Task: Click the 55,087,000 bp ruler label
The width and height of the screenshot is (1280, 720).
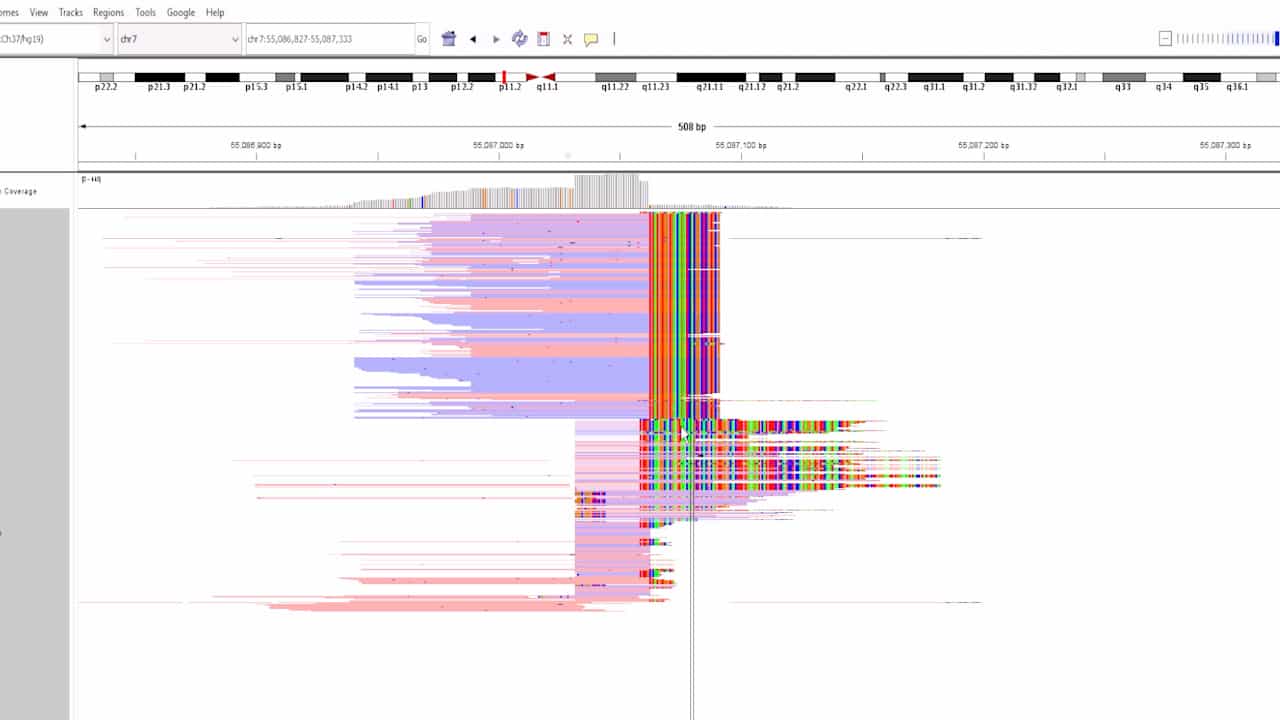Action: click(498, 146)
